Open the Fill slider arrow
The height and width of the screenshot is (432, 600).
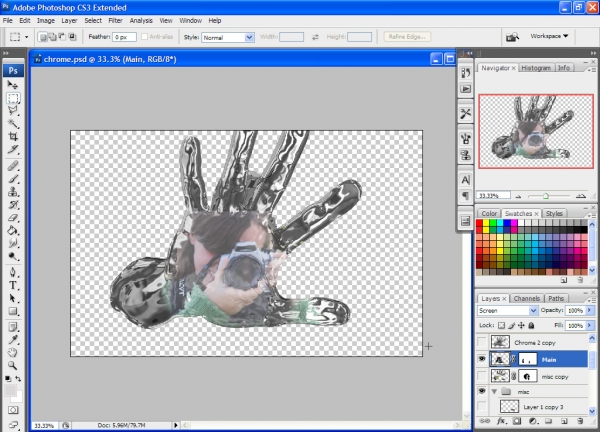pyautogui.click(x=590, y=326)
